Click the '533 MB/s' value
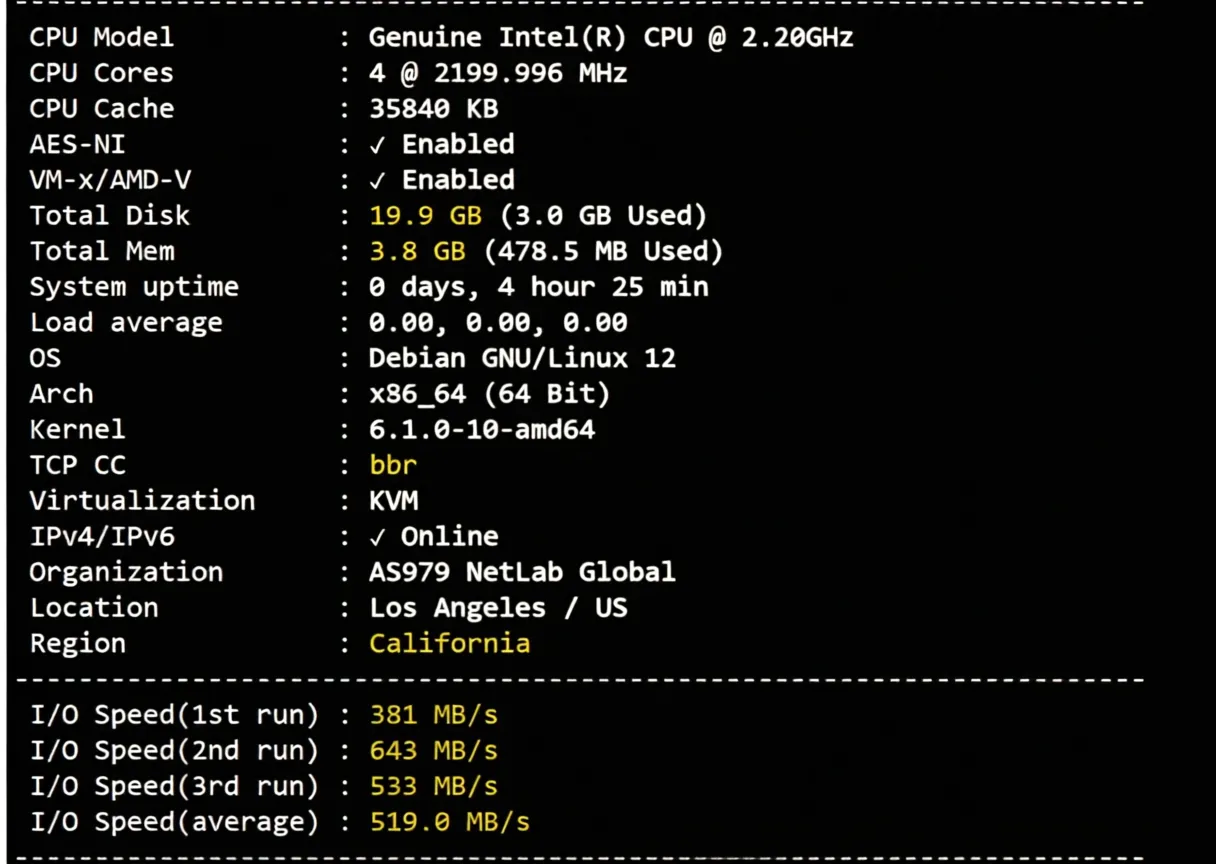1216x864 pixels. (x=434, y=786)
